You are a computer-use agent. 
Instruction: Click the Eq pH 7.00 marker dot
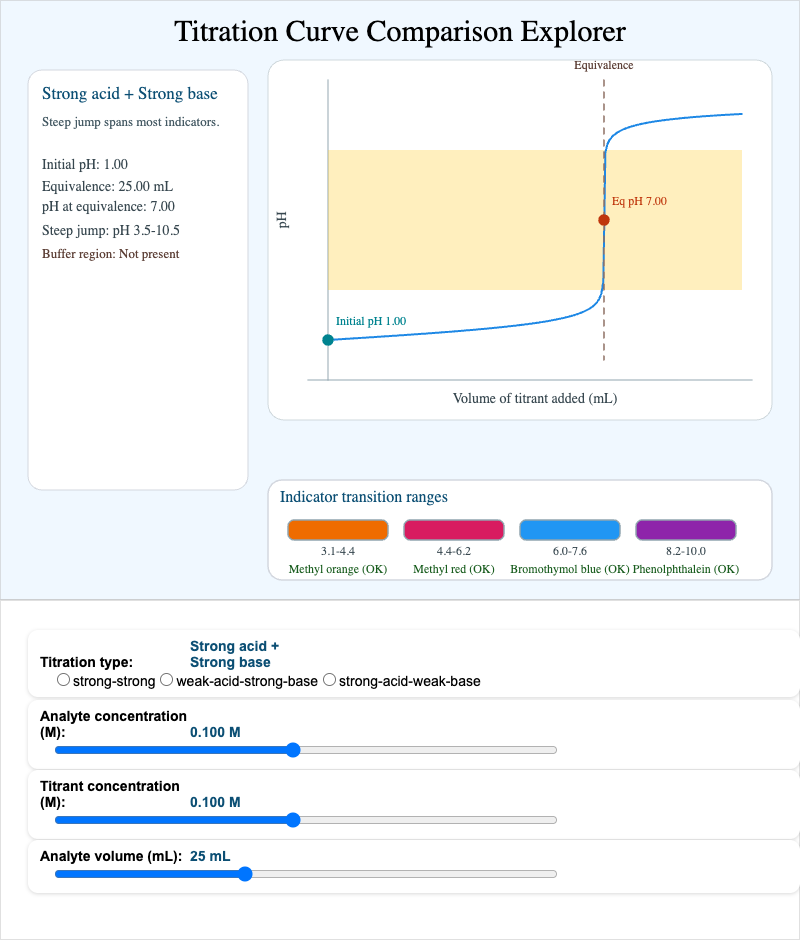tap(603, 217)
